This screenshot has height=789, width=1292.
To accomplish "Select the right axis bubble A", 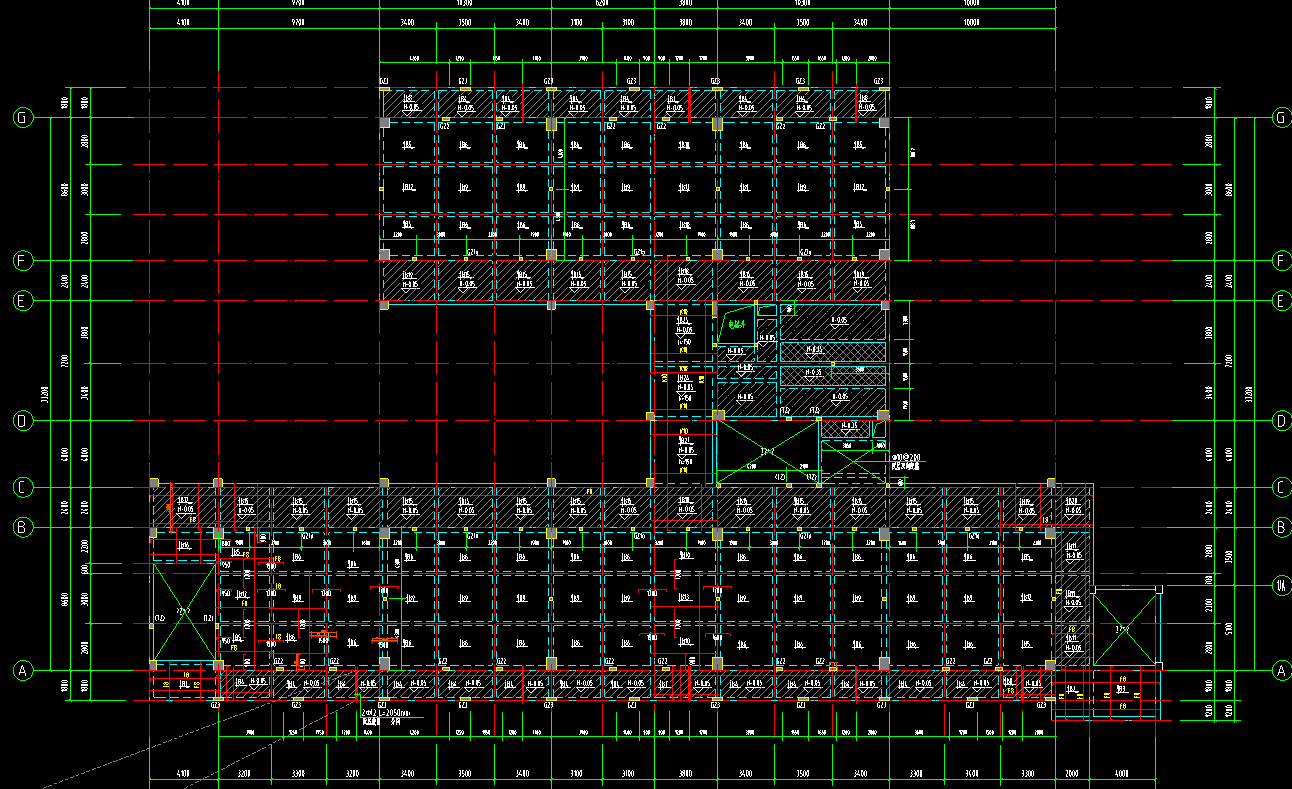I will [x=1280, y=670].
